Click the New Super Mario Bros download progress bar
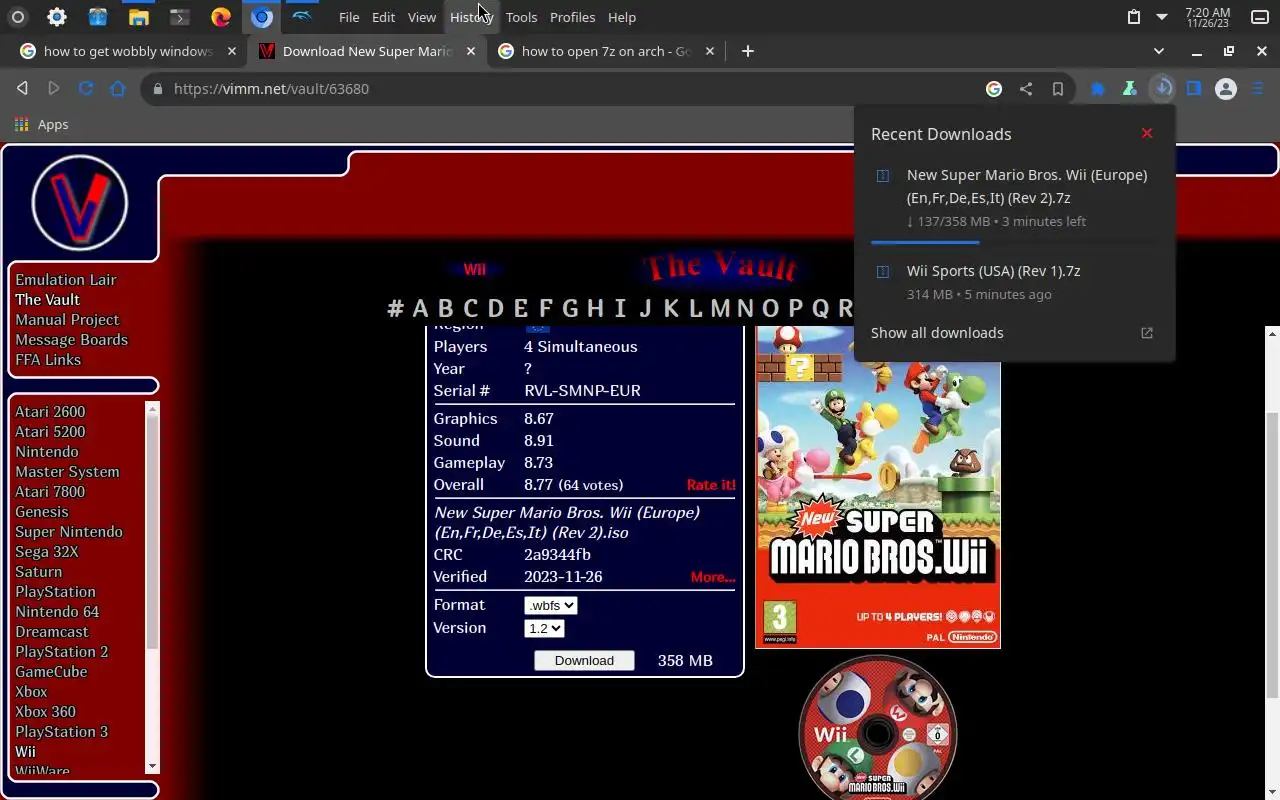The image size is (1280, 800). [1014, 242]
